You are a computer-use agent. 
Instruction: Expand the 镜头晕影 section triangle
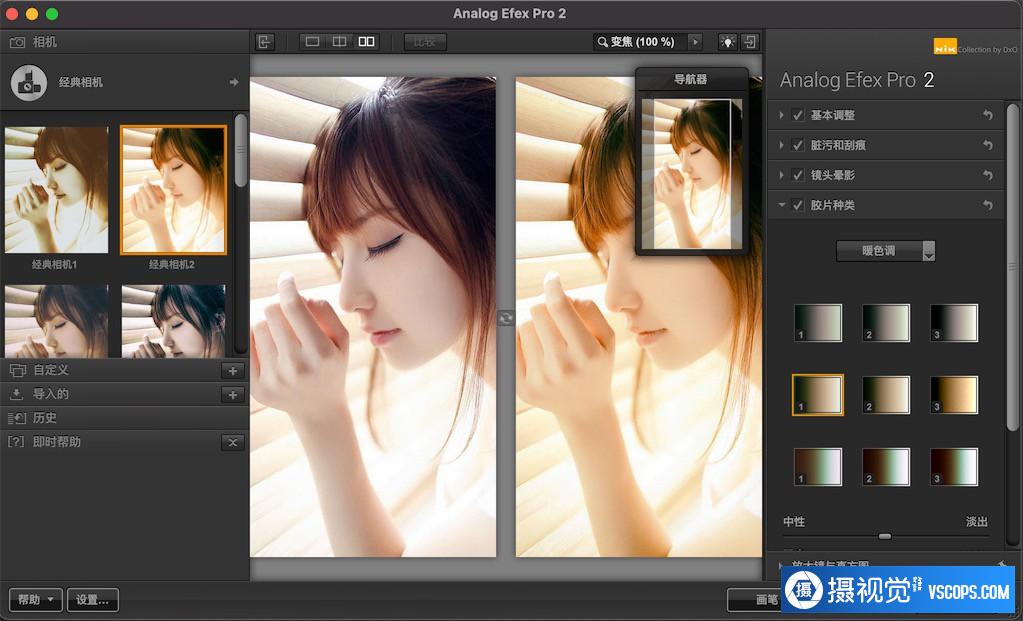[x=781, y=175]
